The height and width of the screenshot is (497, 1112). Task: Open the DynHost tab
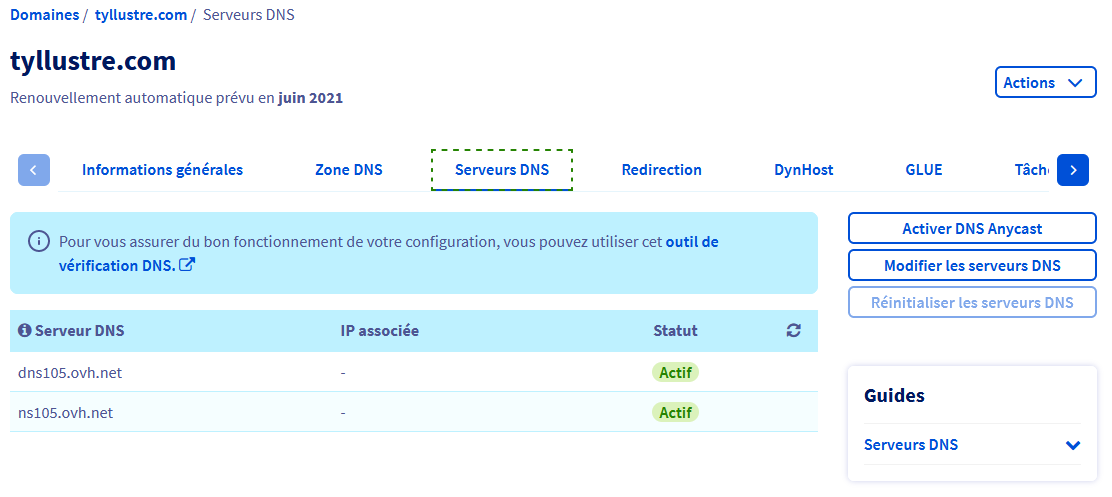click(803, 170)
